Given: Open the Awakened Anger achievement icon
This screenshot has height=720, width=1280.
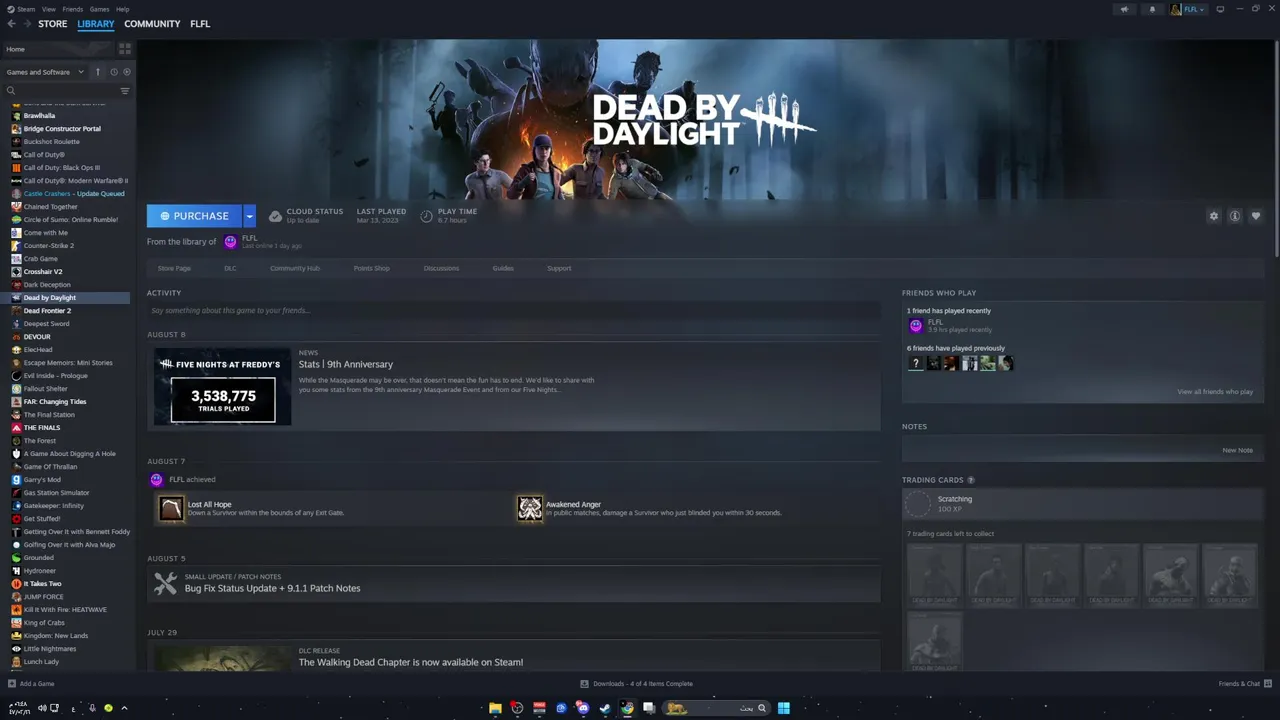Looking at the screenshot, I should click(530, 508).
